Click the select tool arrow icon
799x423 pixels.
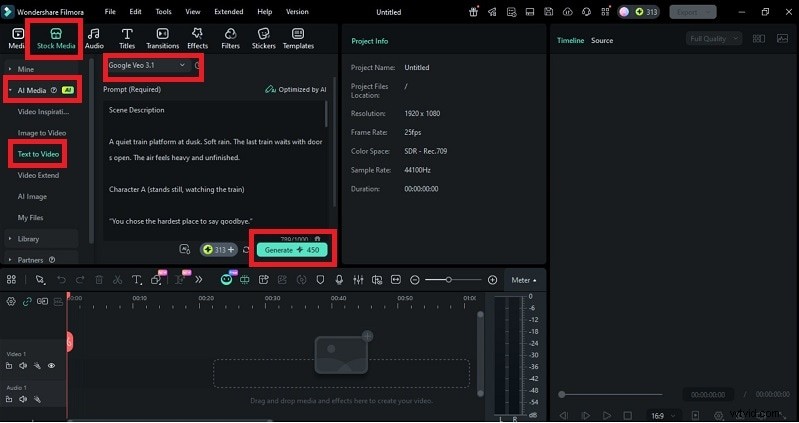coord(40,280)
